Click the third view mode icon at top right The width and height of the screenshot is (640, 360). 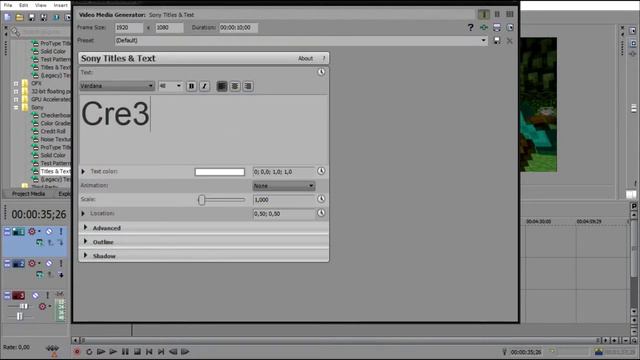510,14
